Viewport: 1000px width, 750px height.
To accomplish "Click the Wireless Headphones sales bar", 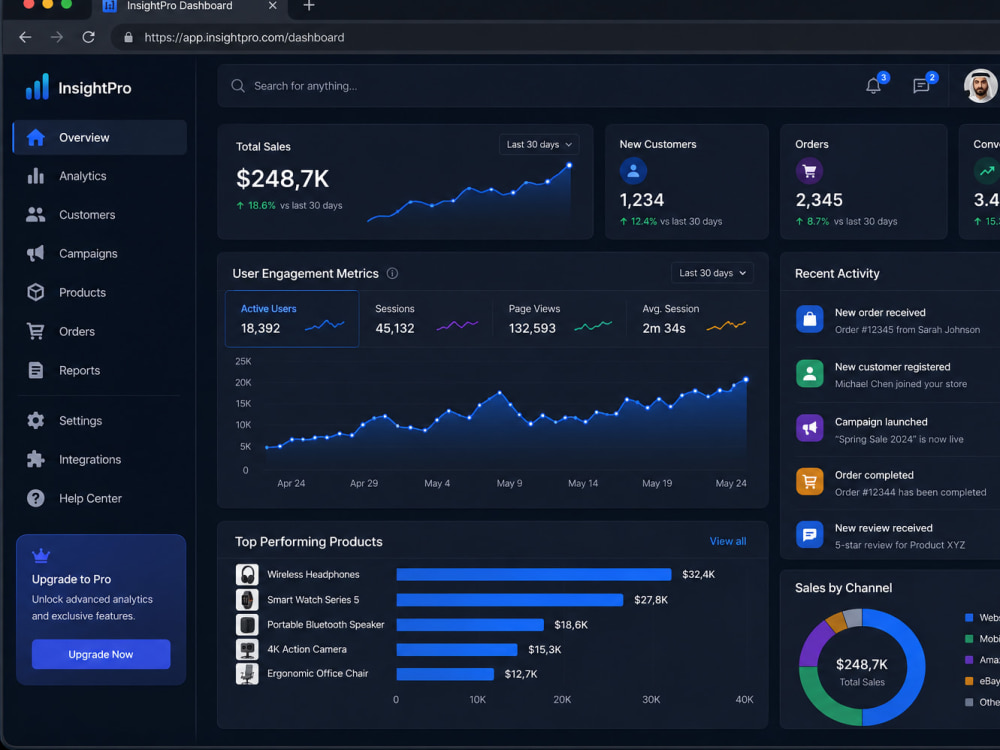I will pyautogui.click(x=534, y=575).
